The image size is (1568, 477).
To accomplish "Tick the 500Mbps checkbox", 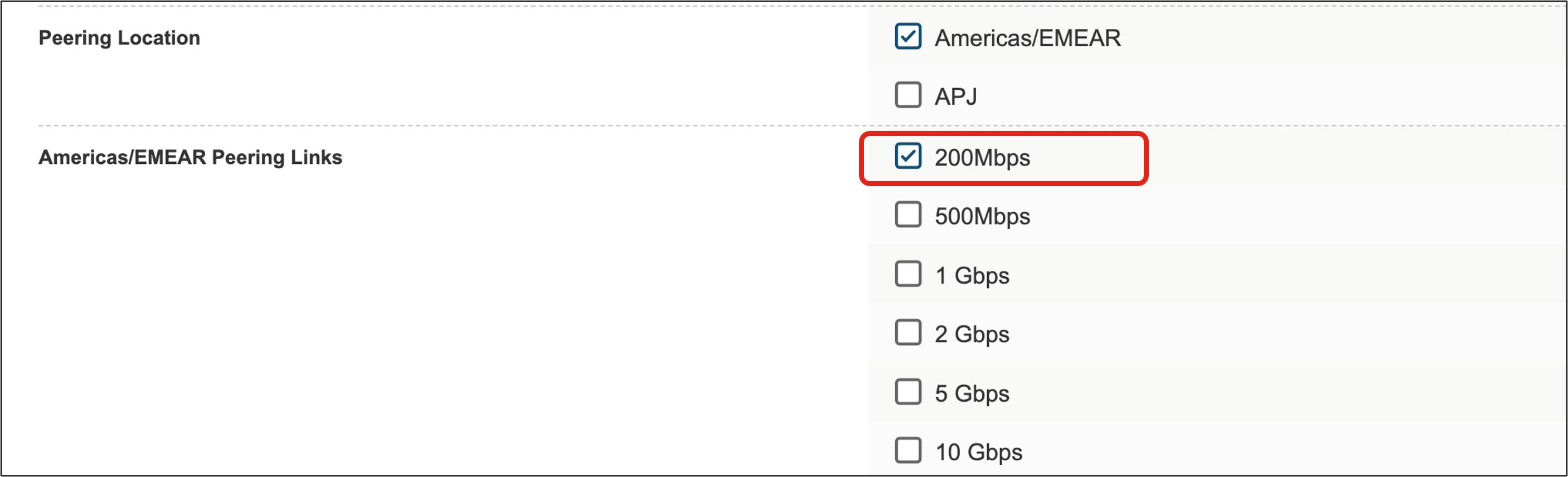I will (x=907, y=215).
